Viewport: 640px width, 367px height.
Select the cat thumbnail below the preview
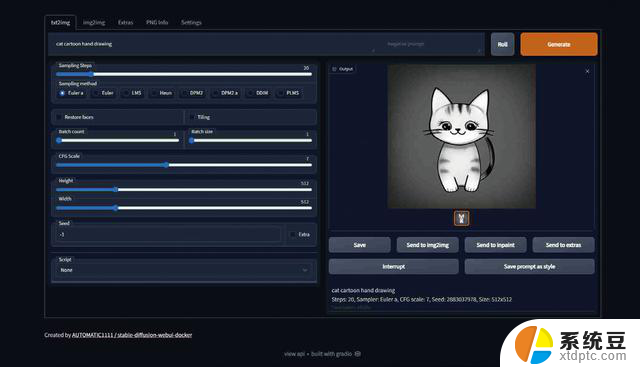point(462,218)
